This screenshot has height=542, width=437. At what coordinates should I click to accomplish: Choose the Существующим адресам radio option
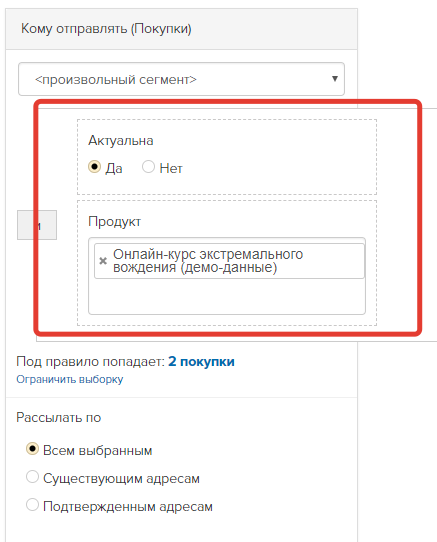[32, 477]
